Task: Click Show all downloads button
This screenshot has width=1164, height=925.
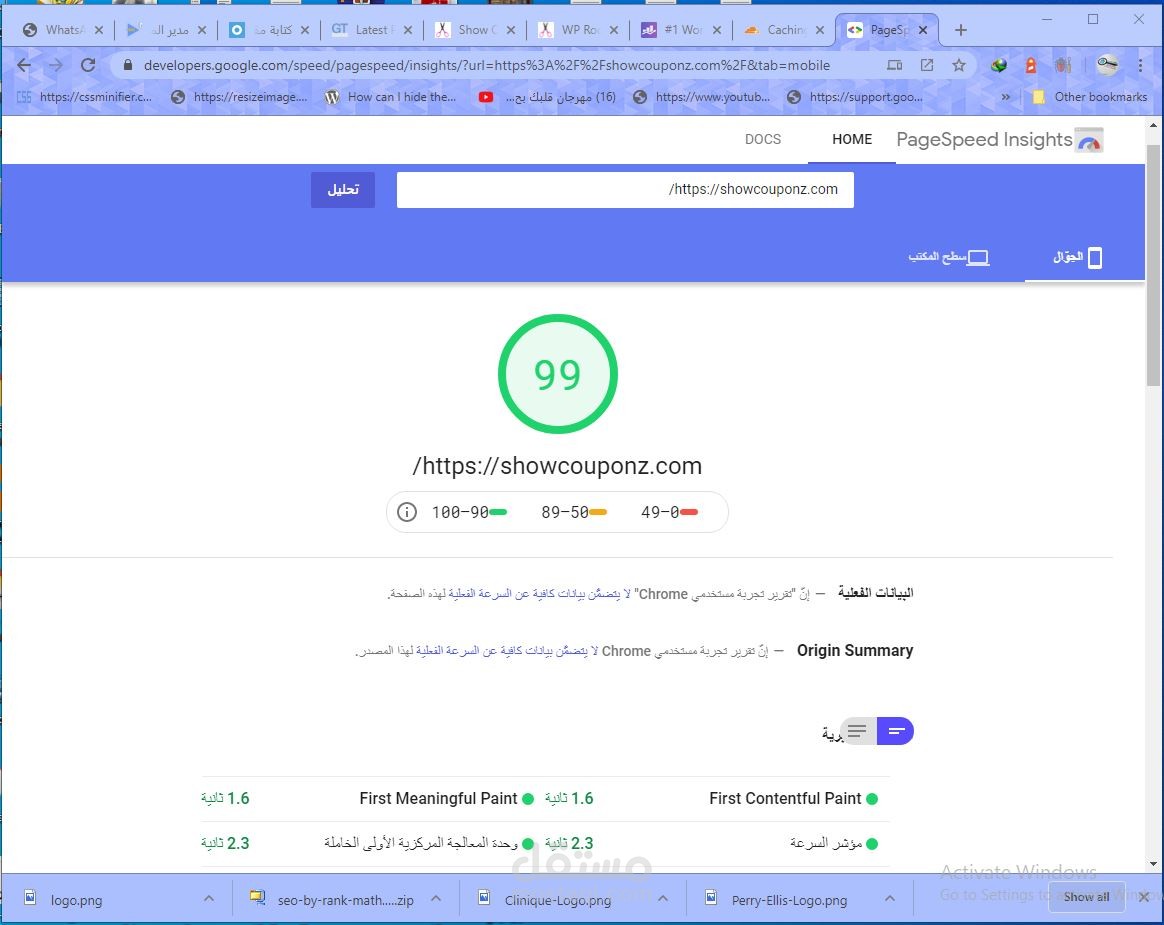Action: click(1086, 897)
